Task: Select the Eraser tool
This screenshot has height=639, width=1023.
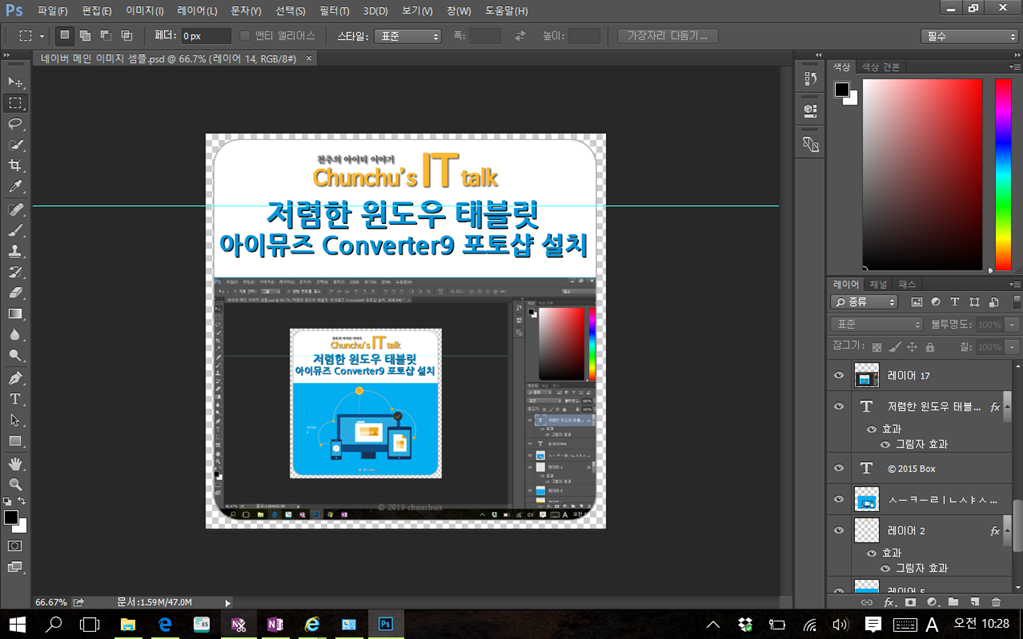Action: pos(15,293)
